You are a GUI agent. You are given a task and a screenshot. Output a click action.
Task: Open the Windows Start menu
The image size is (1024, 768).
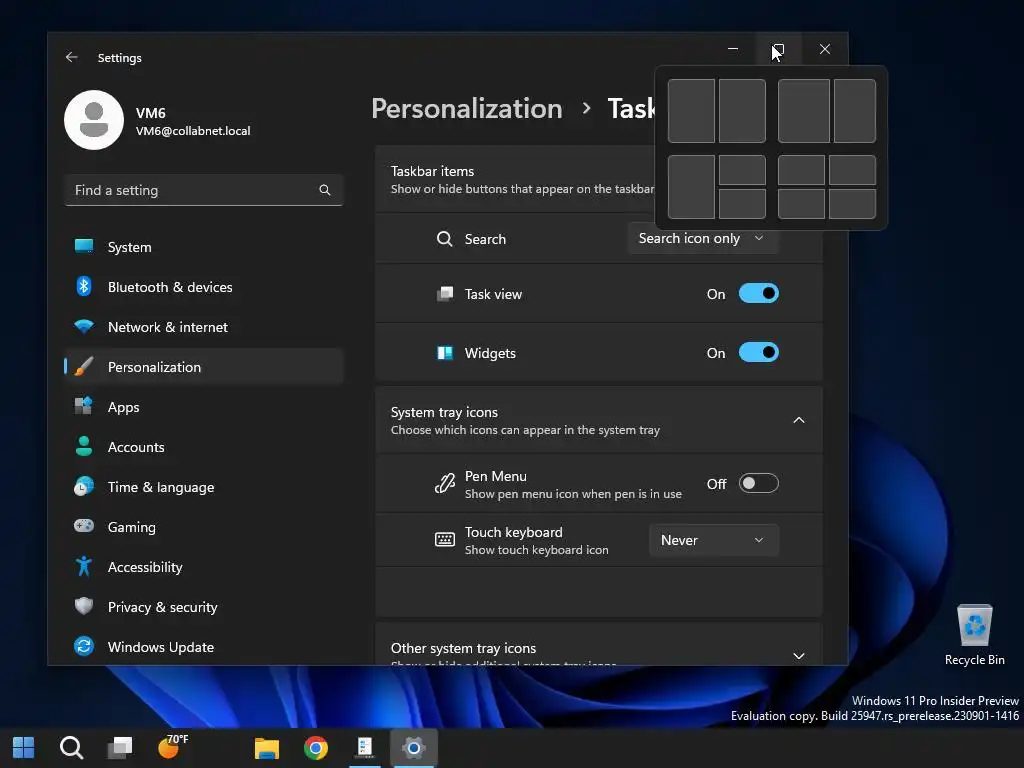click(24, 747)
